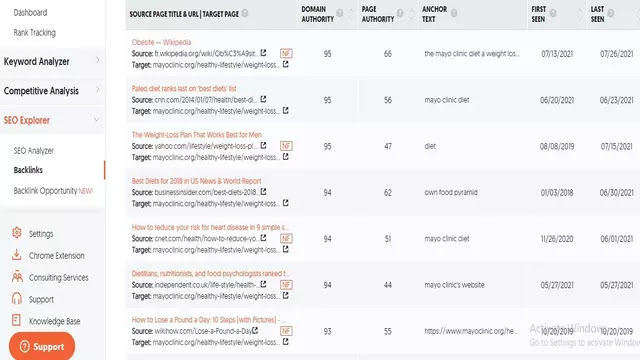This screenshot has height=360, width=640.
Task: Click the Support headphones icon
Action: click(17, 298)
